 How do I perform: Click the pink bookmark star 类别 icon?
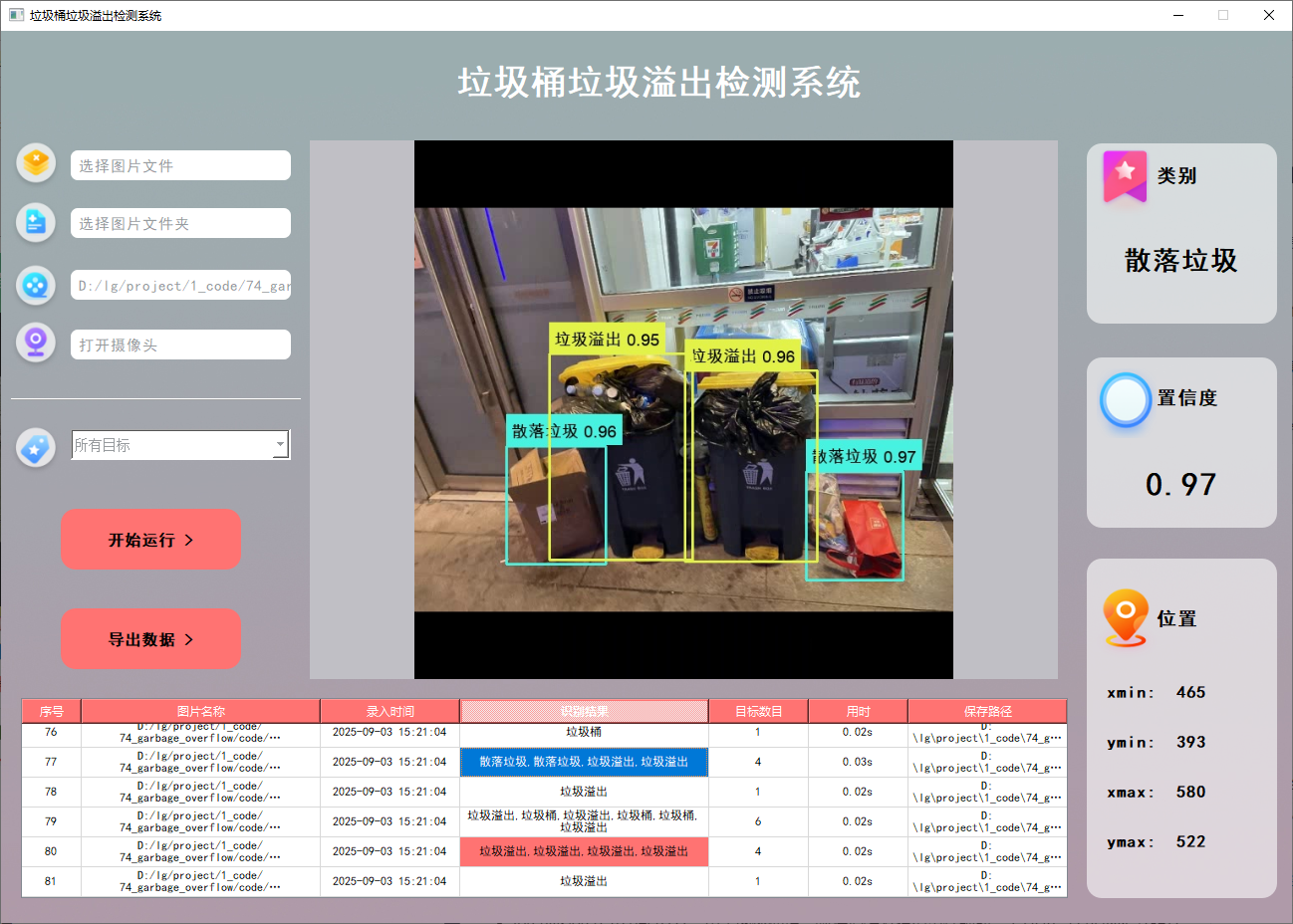[x=1125, y=176]
